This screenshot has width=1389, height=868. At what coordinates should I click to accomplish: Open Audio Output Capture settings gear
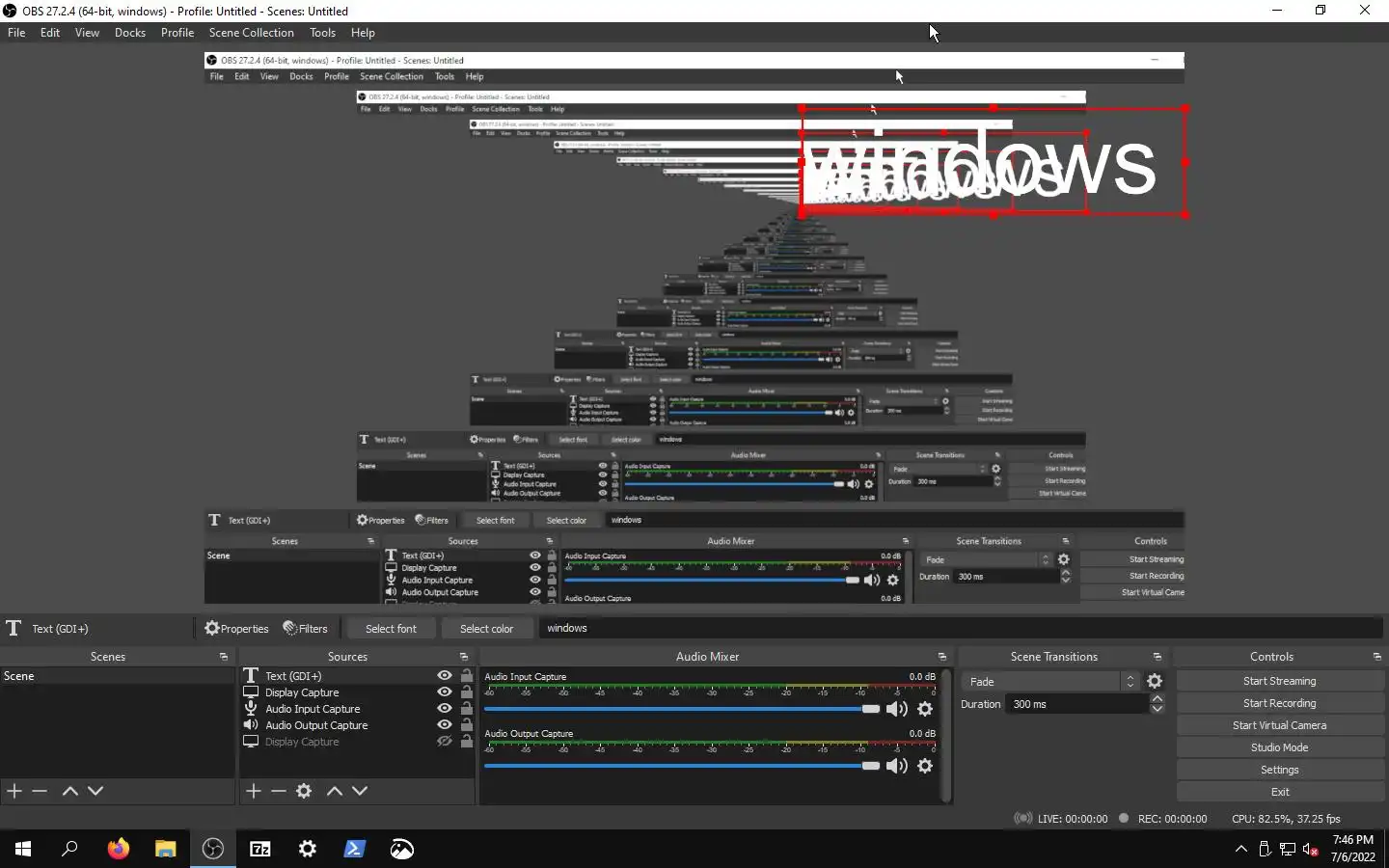click(x=925, y=766)
